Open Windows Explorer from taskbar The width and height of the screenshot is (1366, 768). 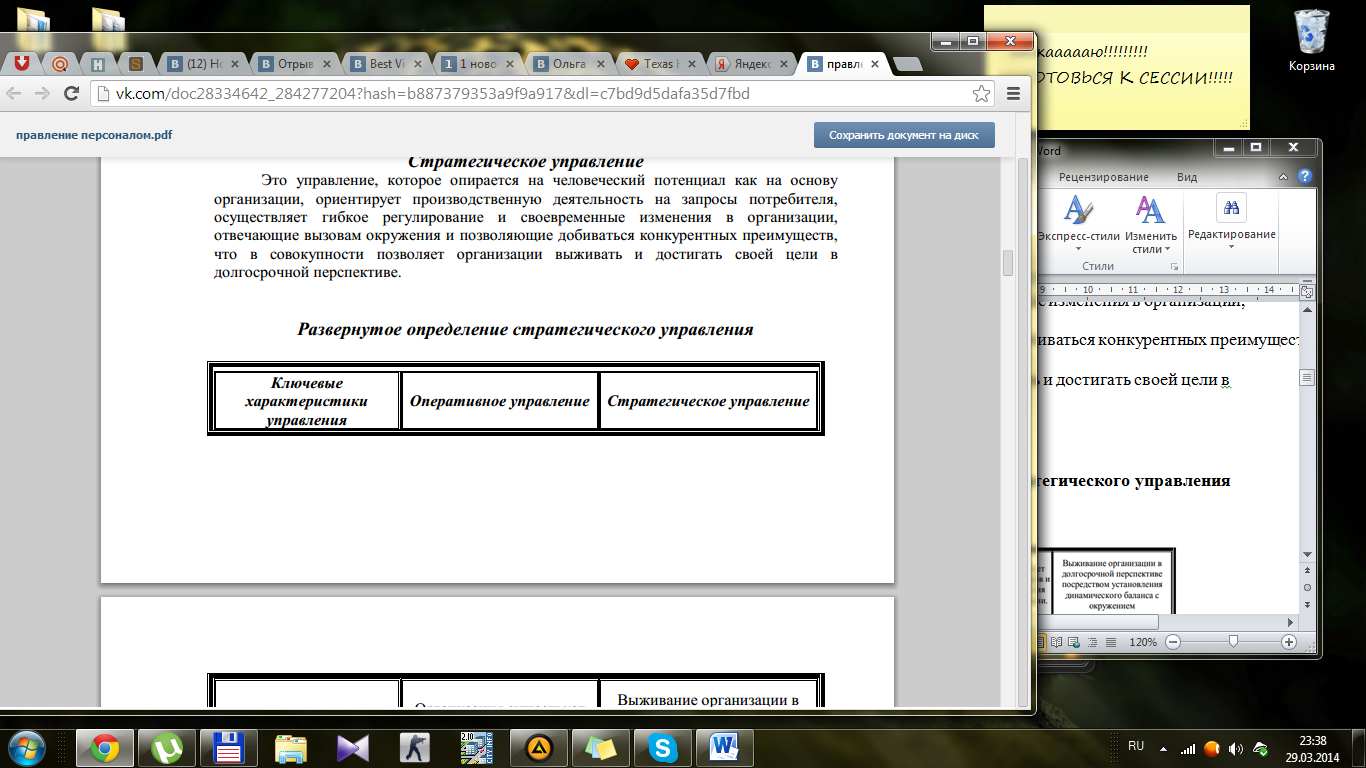tap(291, 747)
